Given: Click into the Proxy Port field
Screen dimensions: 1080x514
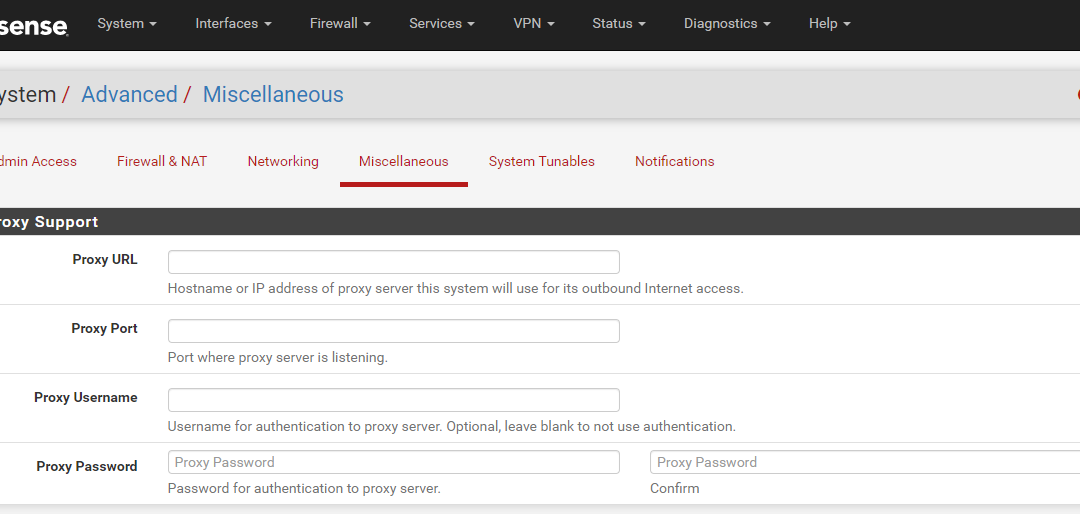Looking at the screenshot, I should 394,331.
